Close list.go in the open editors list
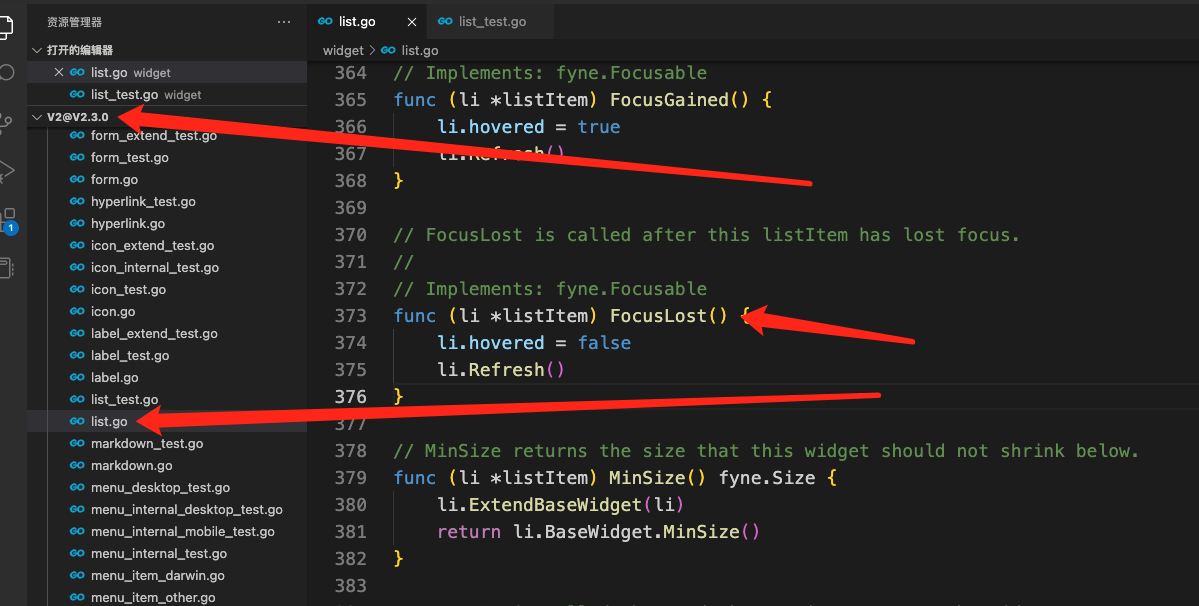1199x606 pixels. [59, 73]
